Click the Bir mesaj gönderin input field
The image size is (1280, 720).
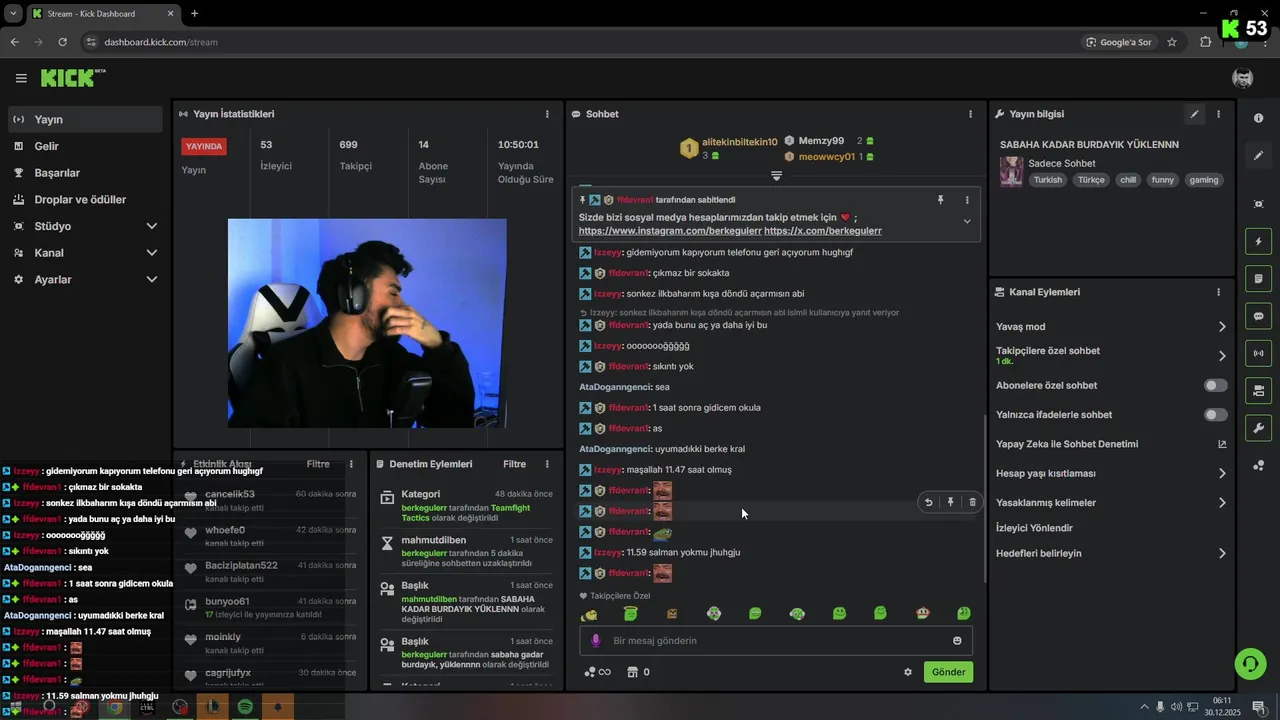point(776,641)
